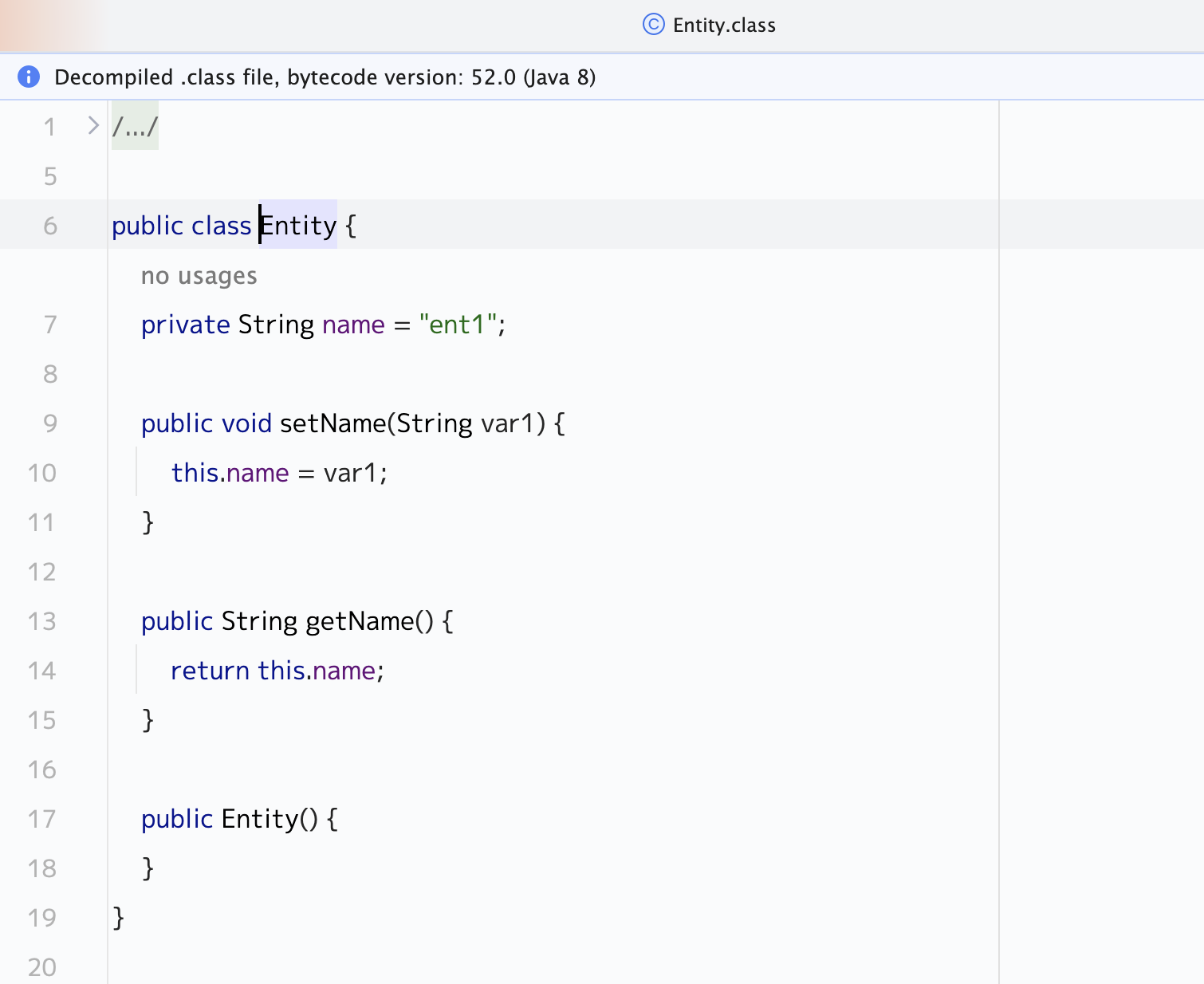Click the decompiled .class file notification text

(x=325, y=77)
